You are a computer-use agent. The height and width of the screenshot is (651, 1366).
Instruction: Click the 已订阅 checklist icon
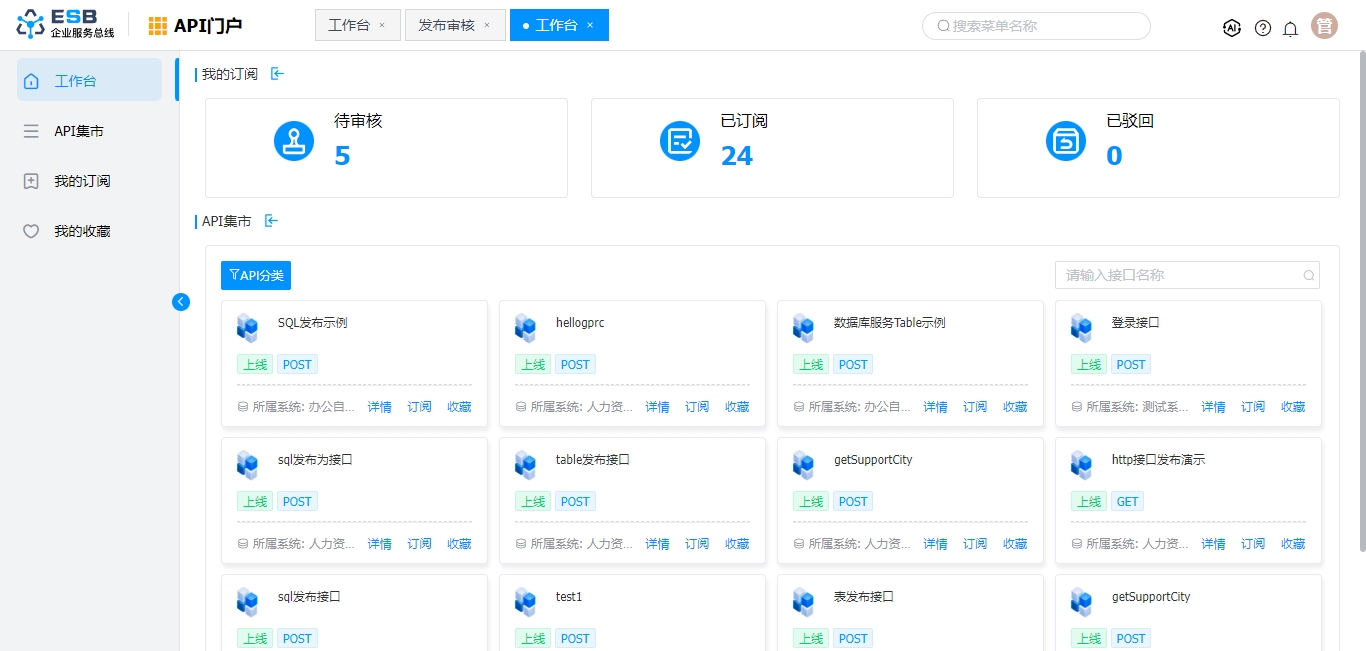click(680, 140)
